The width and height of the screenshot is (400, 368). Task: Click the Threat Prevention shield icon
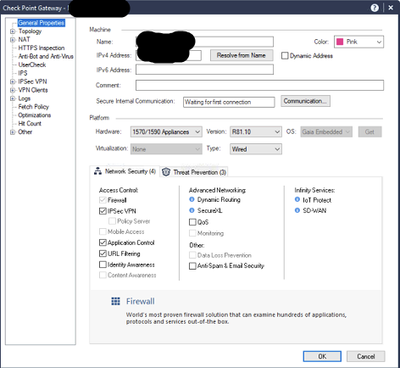pyautogui.click(x=166, y=172)
